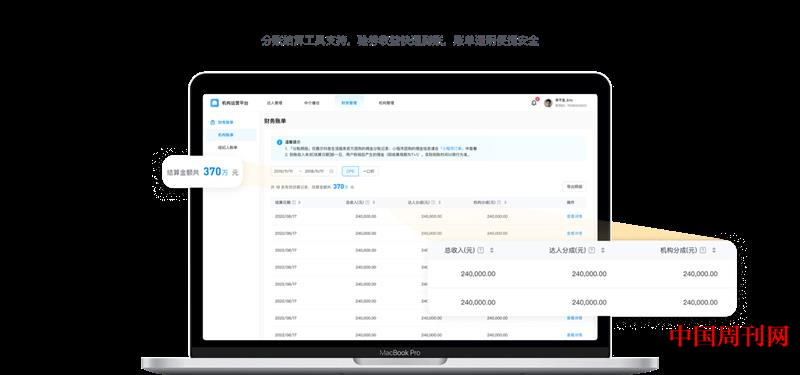Click the user name next to avatar
The image size is (800, 375).
564,101
